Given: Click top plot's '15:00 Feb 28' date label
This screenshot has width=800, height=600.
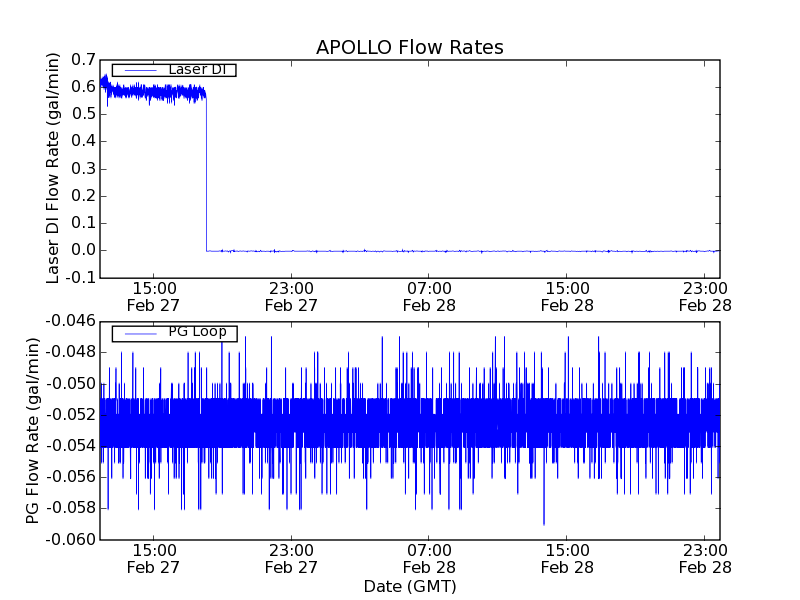Looking at the screenshot, I should coord(567,297).
